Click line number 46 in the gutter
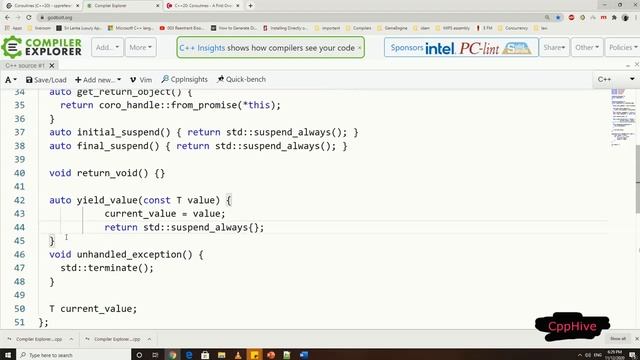Viewport: 640px width, 360px height. click(19, 254)
